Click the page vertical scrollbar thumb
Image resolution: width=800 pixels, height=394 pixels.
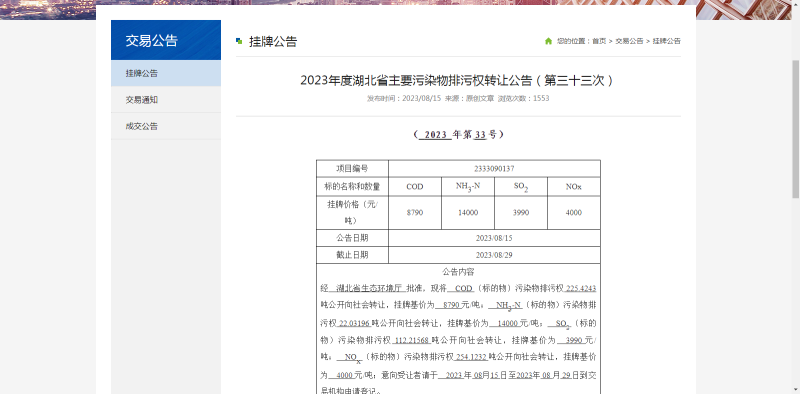pyautogui.click(x=795, y=129)
